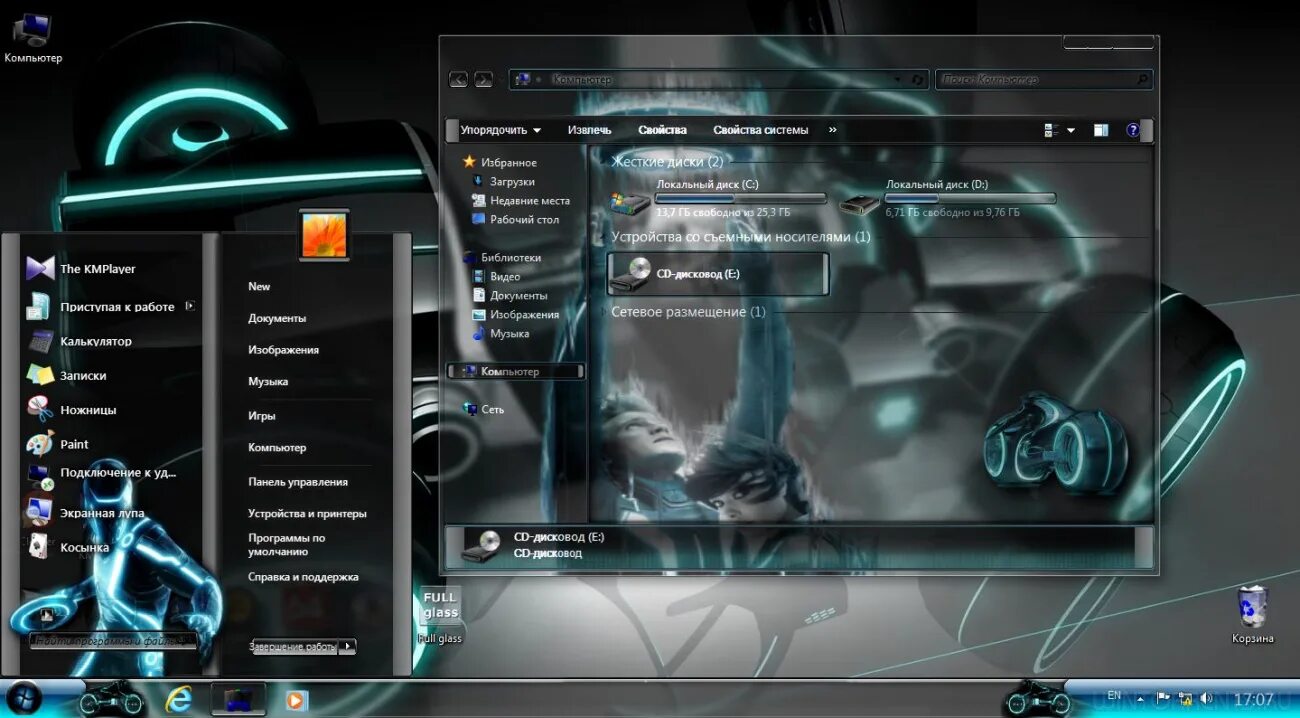The width and height of the screenshot is (1300, 718).
Task: Open Компьютер from Start menu right column
Action: (277, 448)
